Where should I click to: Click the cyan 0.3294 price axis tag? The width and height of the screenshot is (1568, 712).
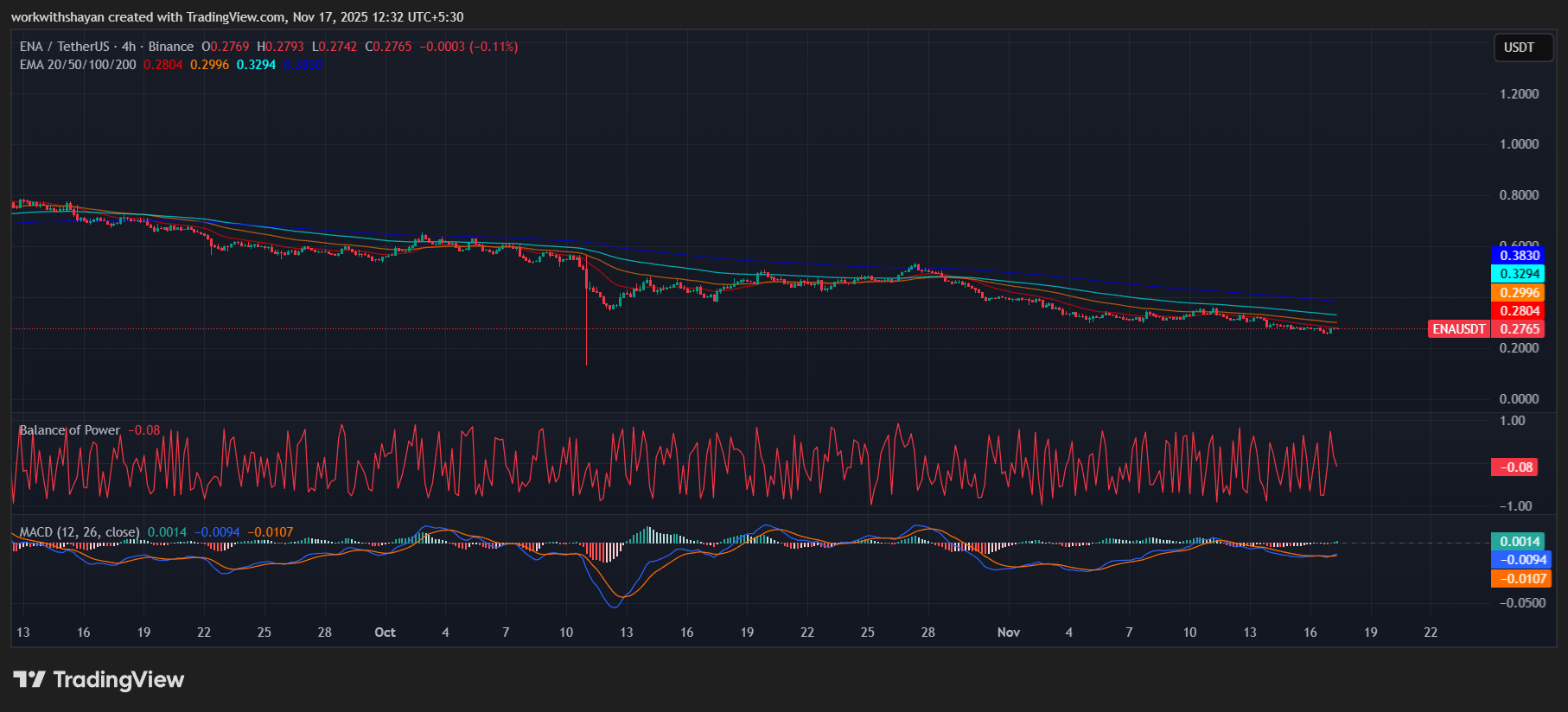[x=1520, y=274]
